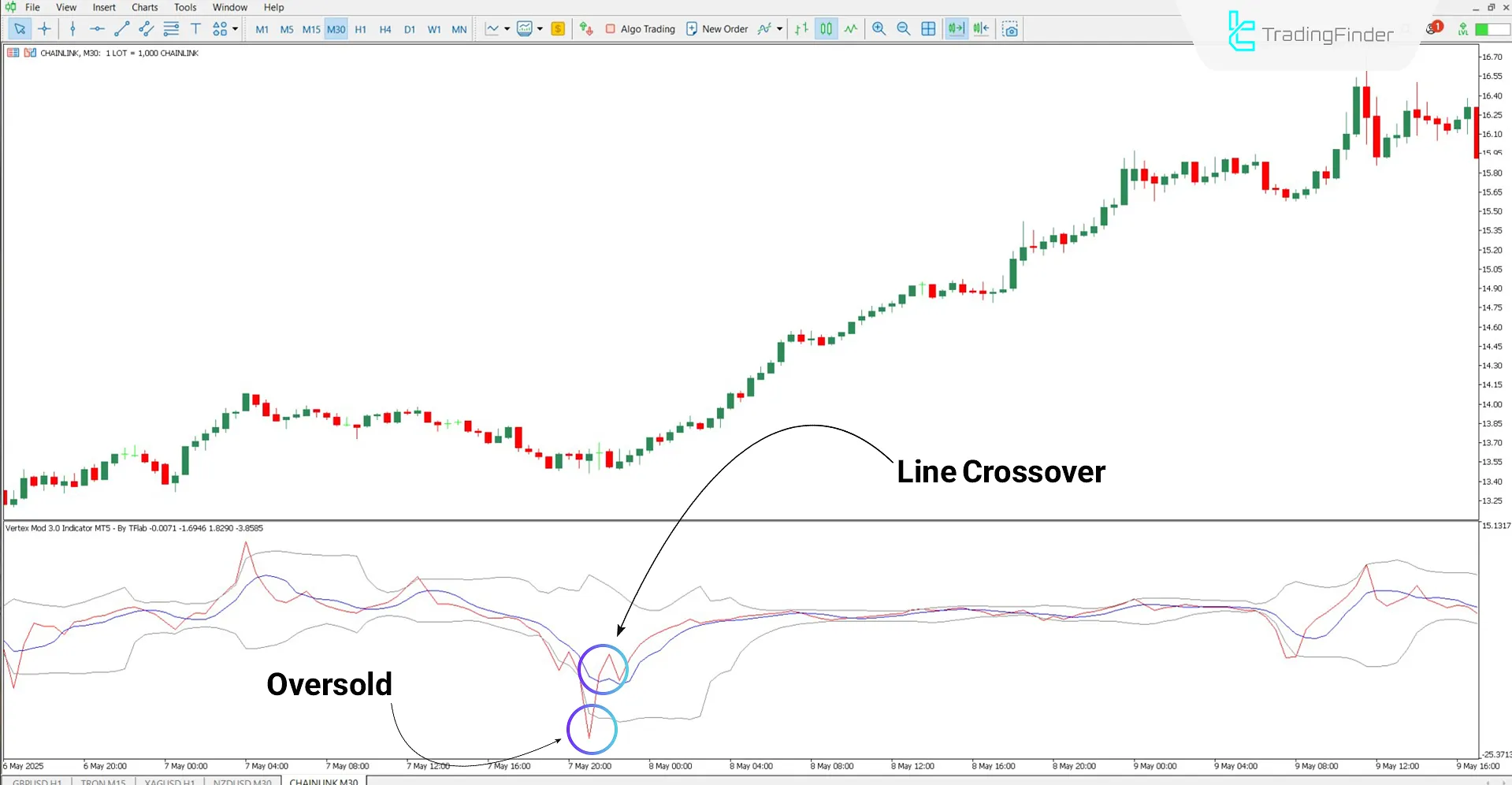Select the H4 timeframe
Screen dimensions: 1512x785
pos(385,29)
